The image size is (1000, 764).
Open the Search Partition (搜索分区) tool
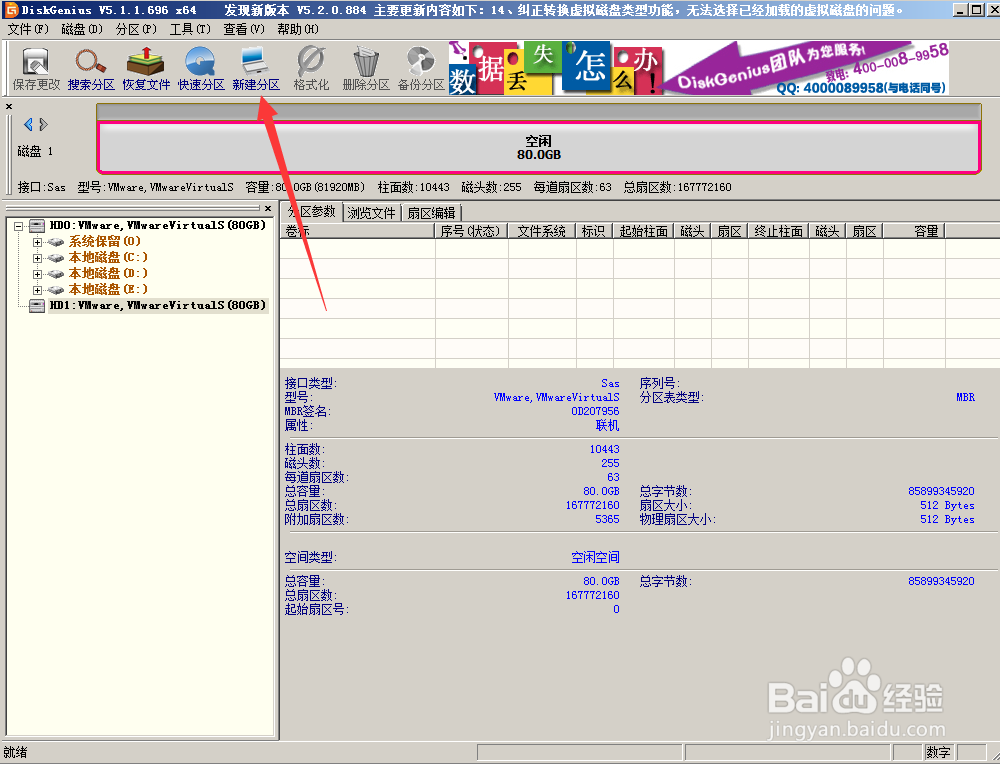[91, 69]
